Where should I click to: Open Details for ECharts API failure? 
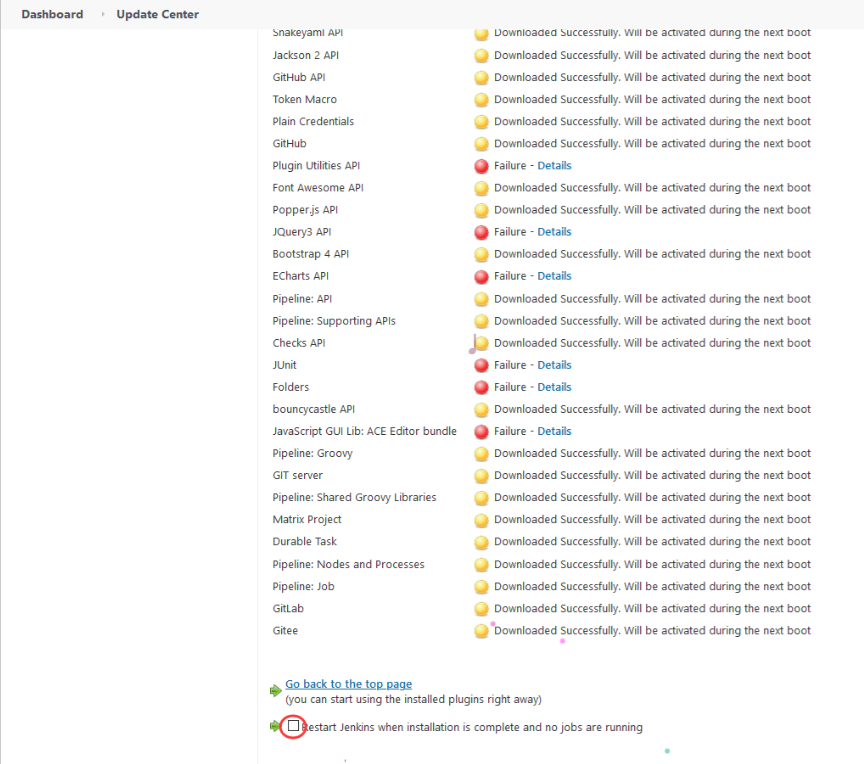(x=554, y=275)
